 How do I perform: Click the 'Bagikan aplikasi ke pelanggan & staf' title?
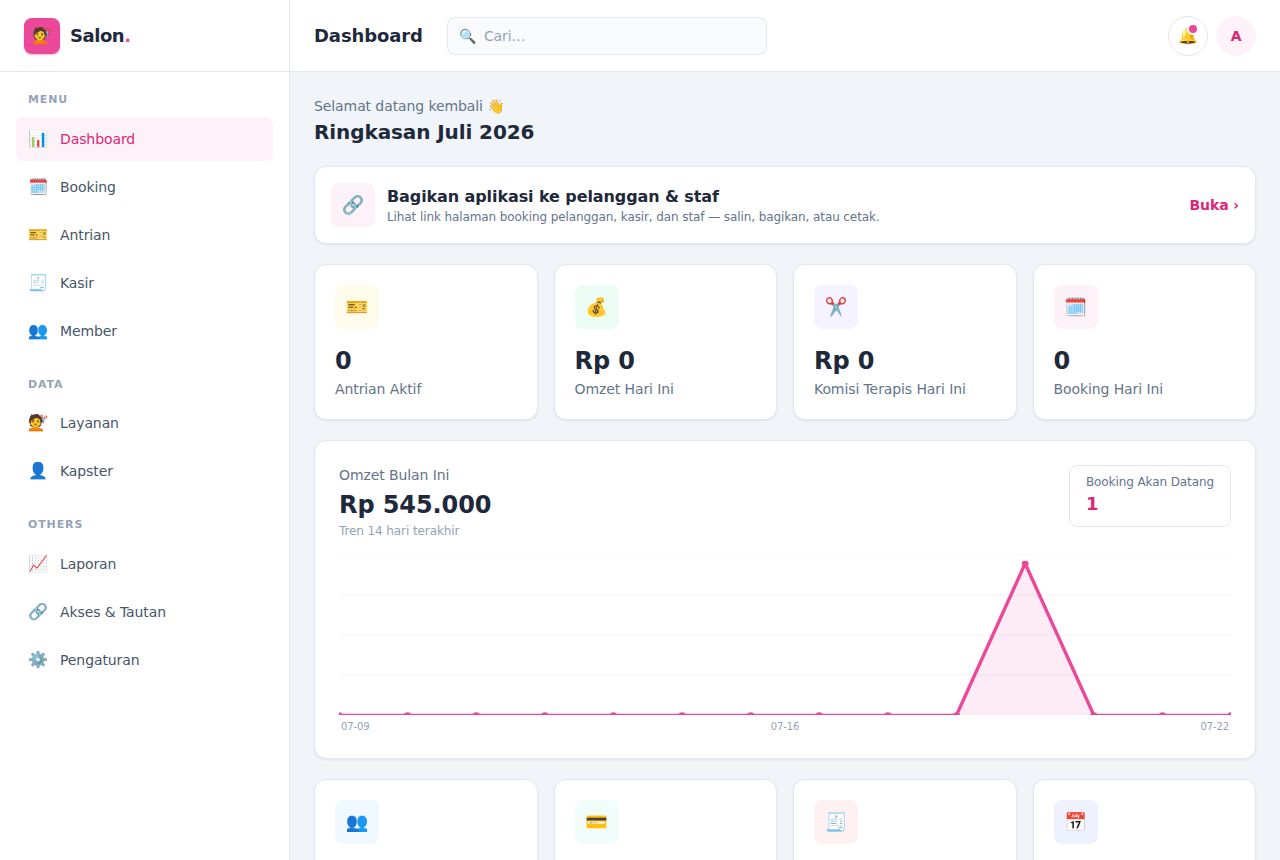coord(553,196)
